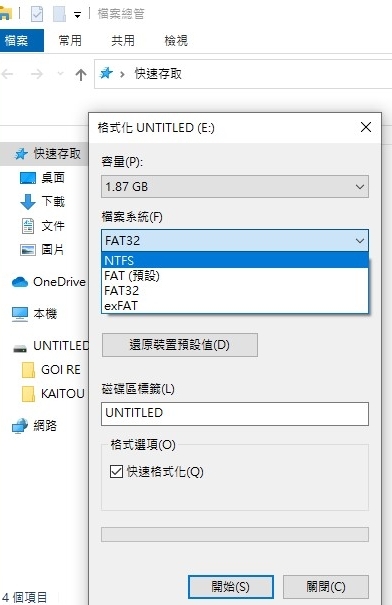The width and height of the screenshot is (392, 605).
Task: Expand the breadcrumb chevron before 快速存取
Action: pos(122,74)
